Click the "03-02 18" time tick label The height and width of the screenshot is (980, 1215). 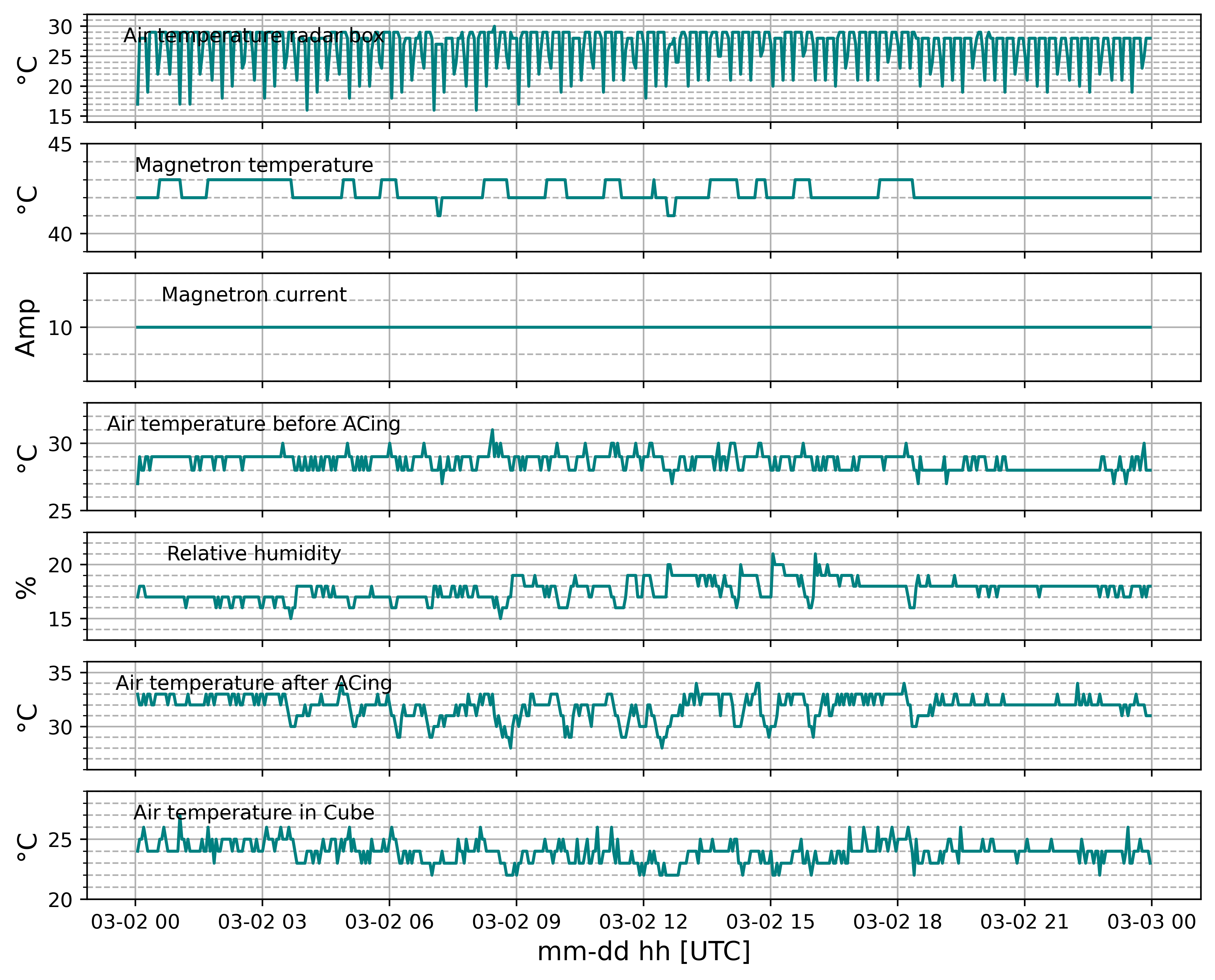(x=898, y=922)
